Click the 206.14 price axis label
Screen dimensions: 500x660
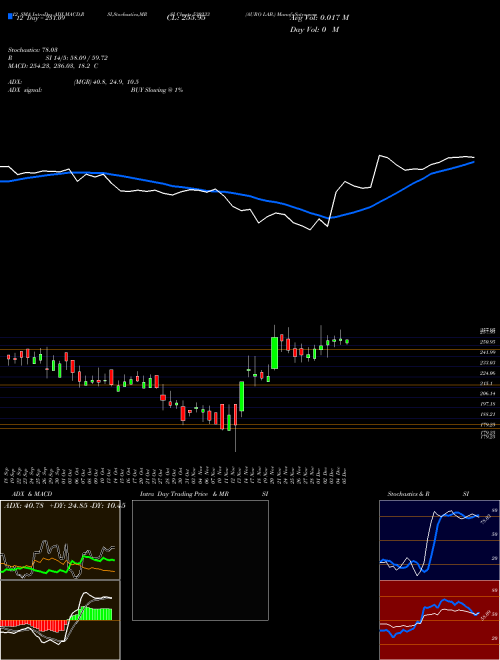(x=487, y=394)
